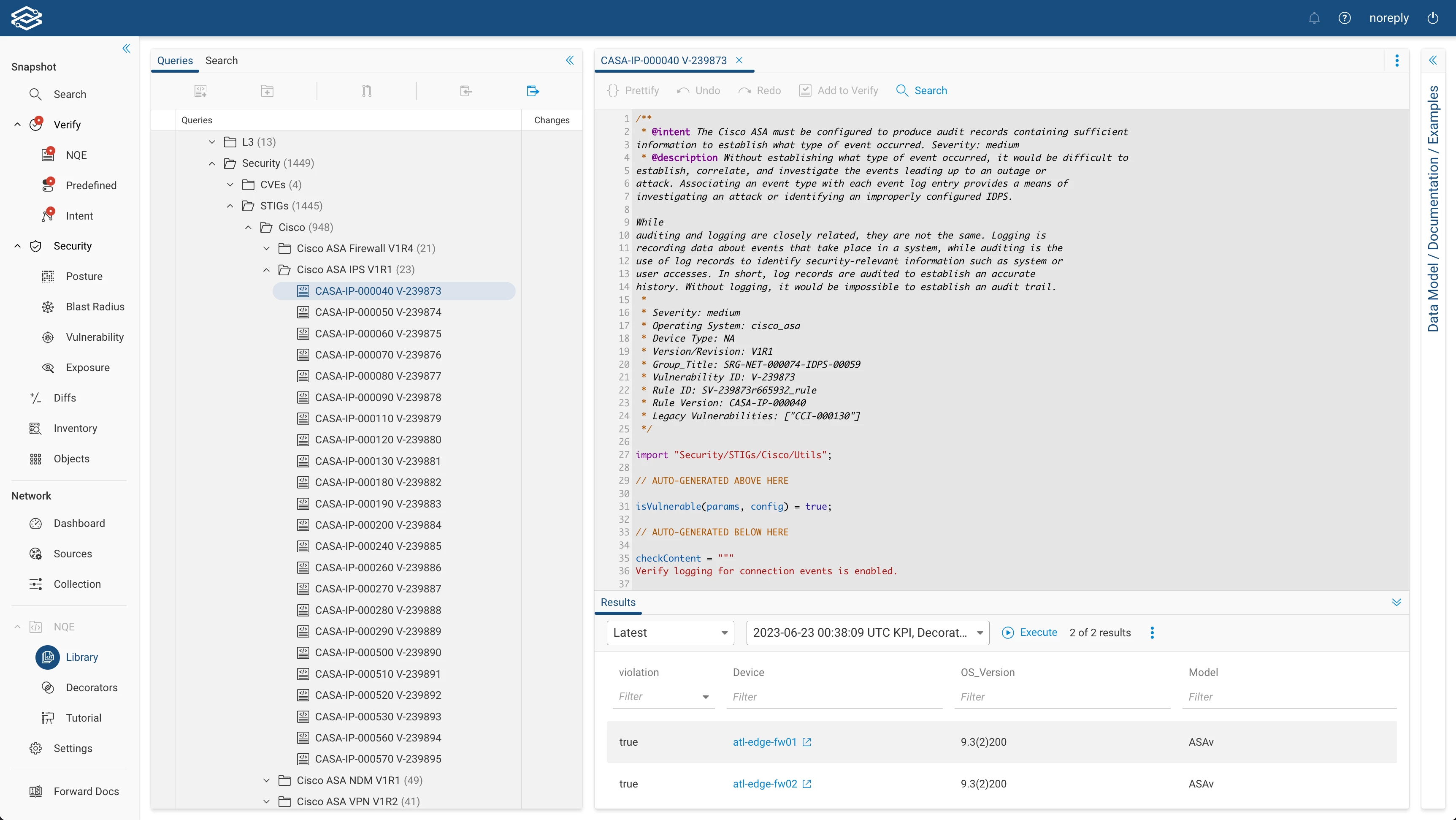
Task: Open the Vulnerability sidebar item
Action: click(x=95, y=337)
